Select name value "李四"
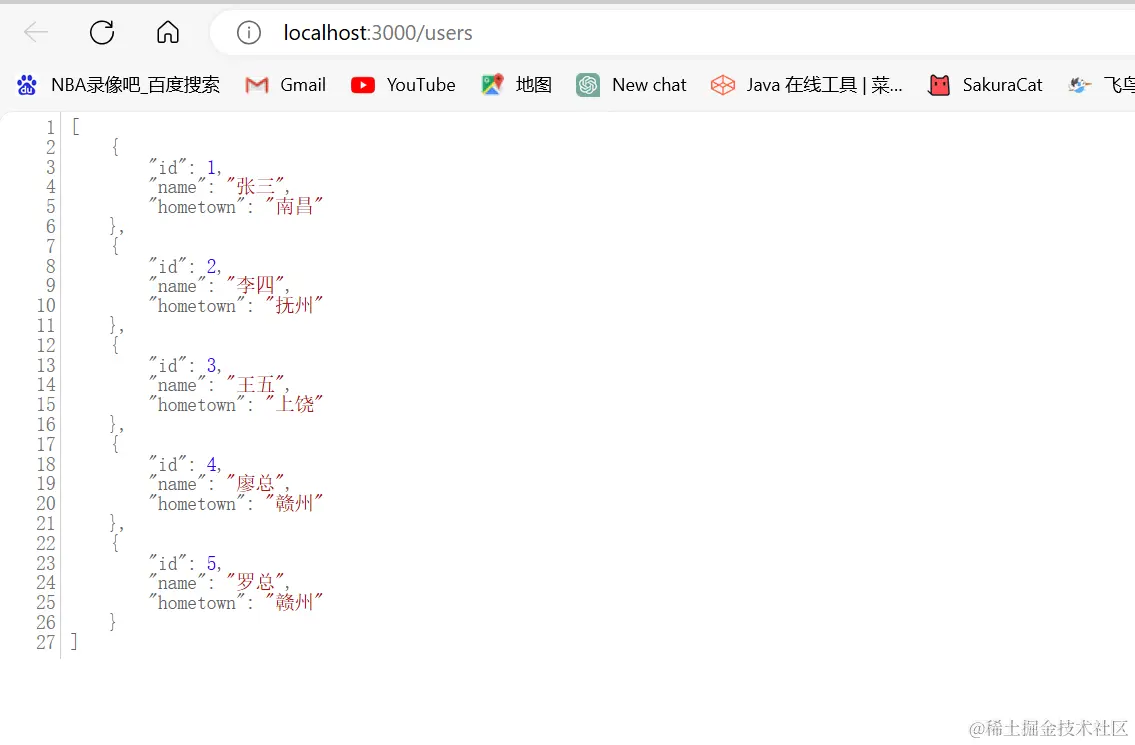Screen dimensions: 1135x745 tap(256, 285)
